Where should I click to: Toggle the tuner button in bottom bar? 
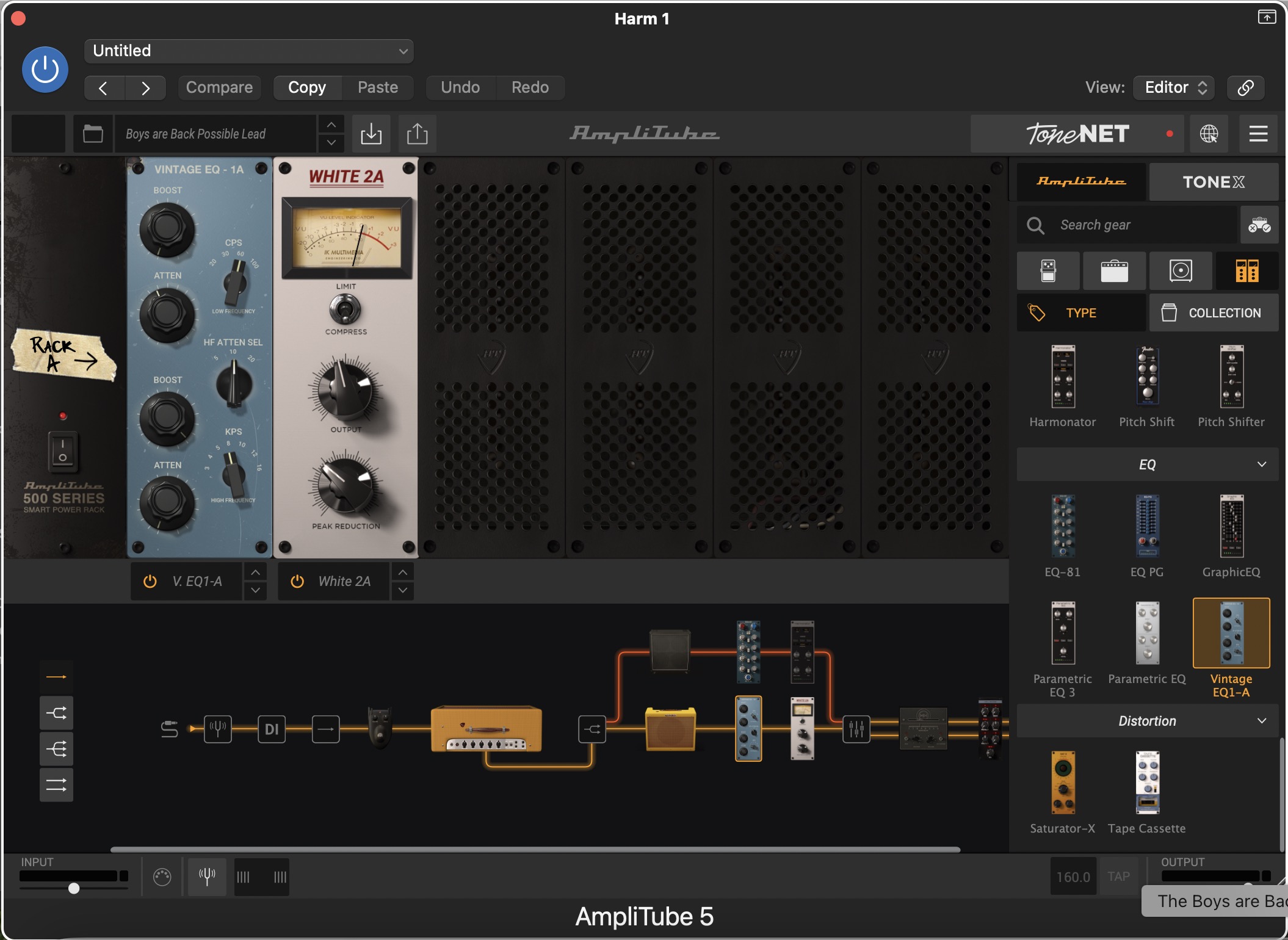click(207, 878)
